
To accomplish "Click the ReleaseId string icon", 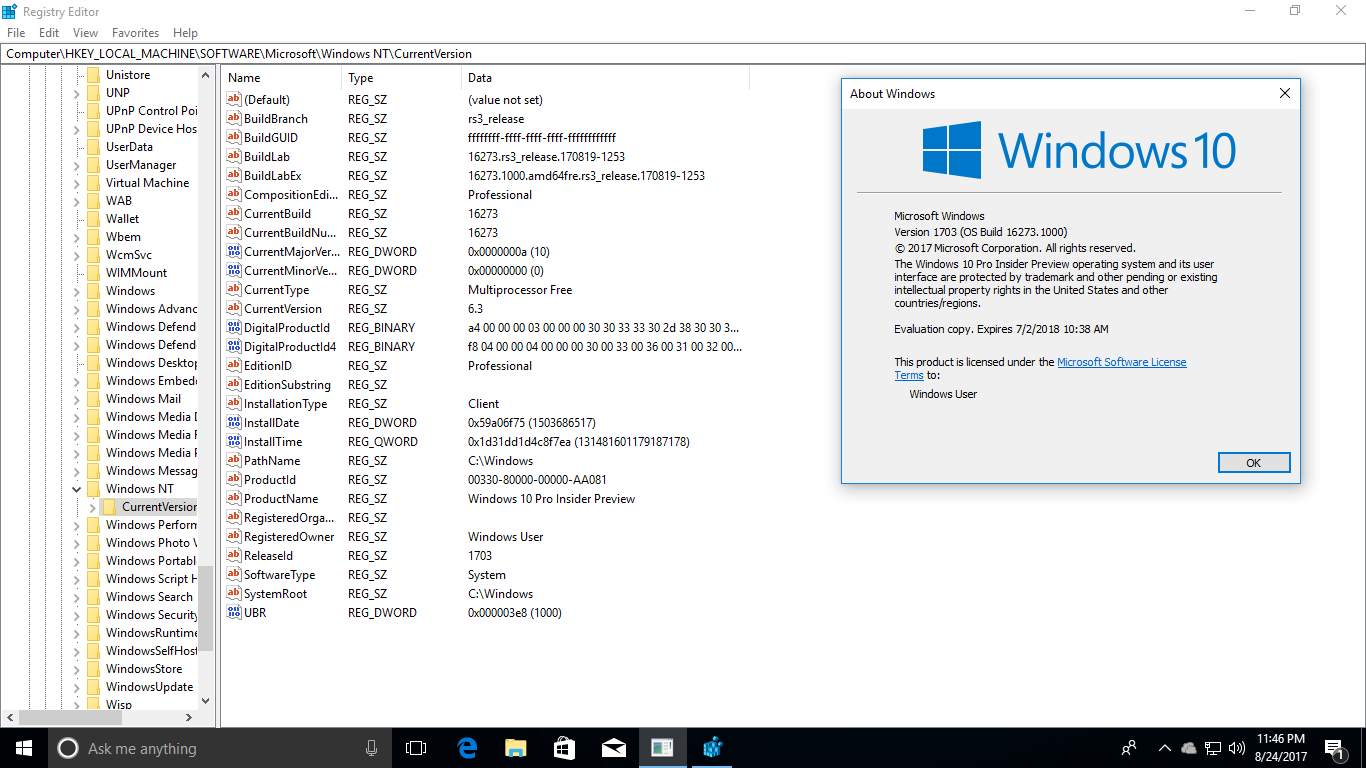I will 234,555.
